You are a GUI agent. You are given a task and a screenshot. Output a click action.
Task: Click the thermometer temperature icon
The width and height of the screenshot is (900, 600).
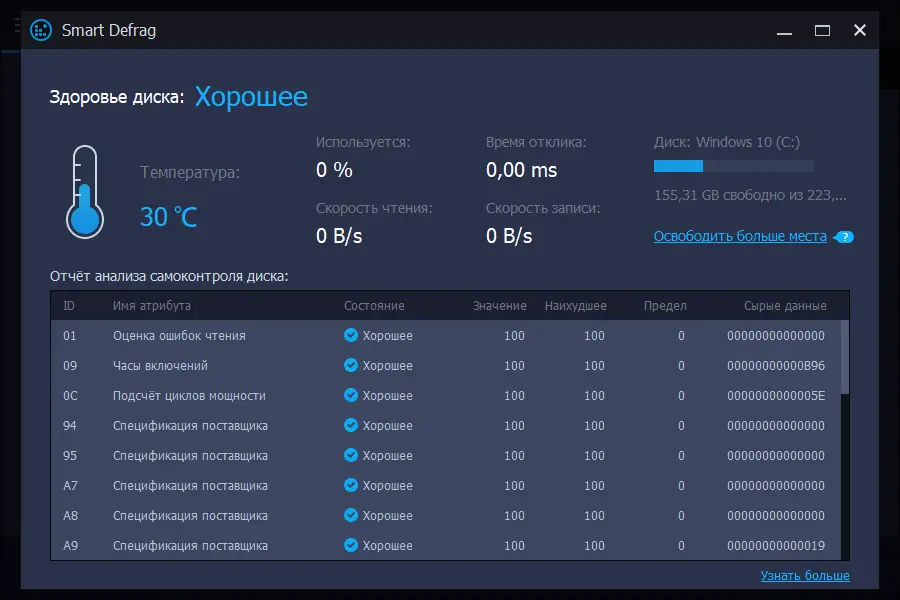pyautogui.click(x=86, y=190)
